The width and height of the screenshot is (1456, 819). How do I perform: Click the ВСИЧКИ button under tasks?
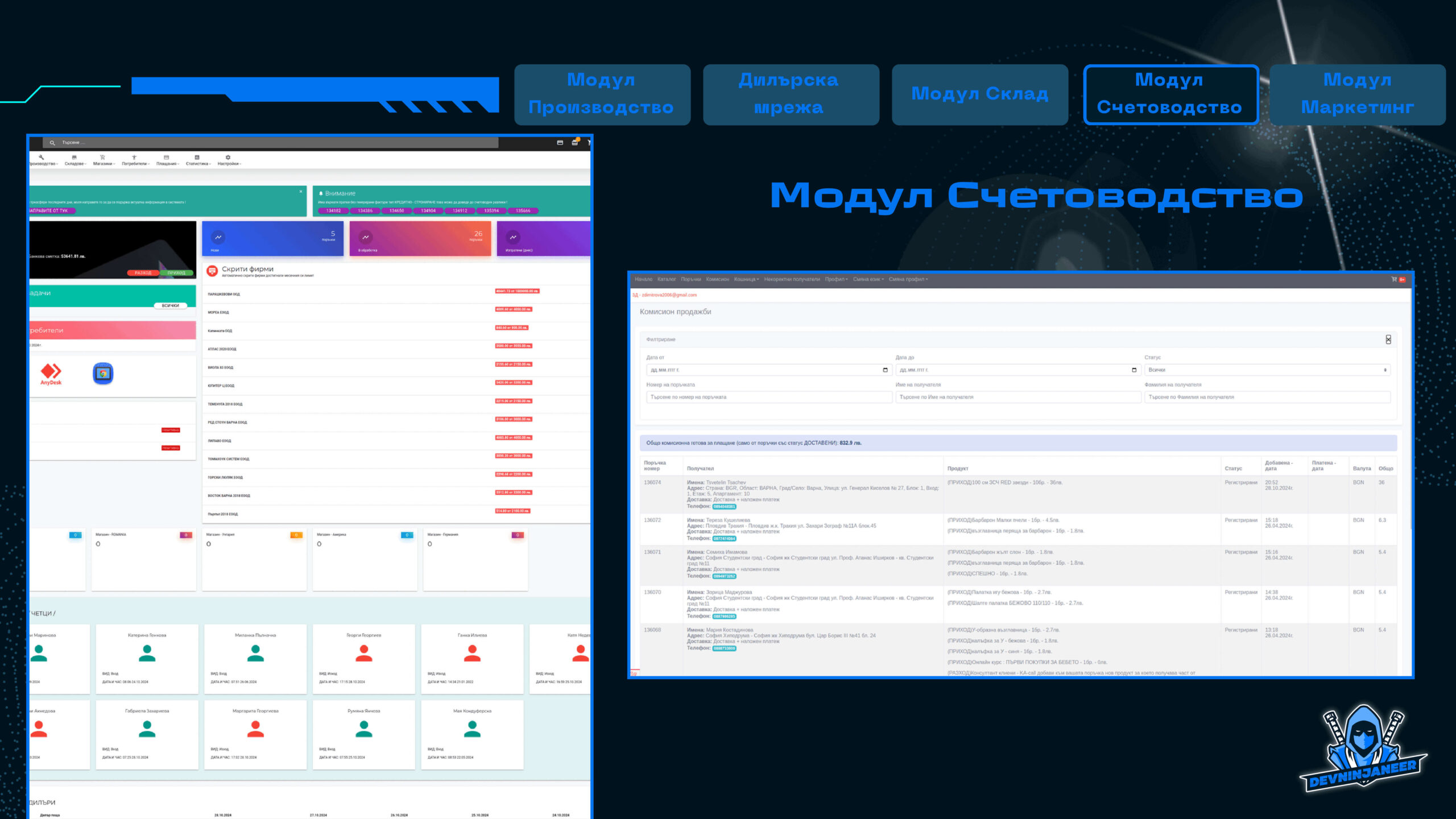(170, 305)
